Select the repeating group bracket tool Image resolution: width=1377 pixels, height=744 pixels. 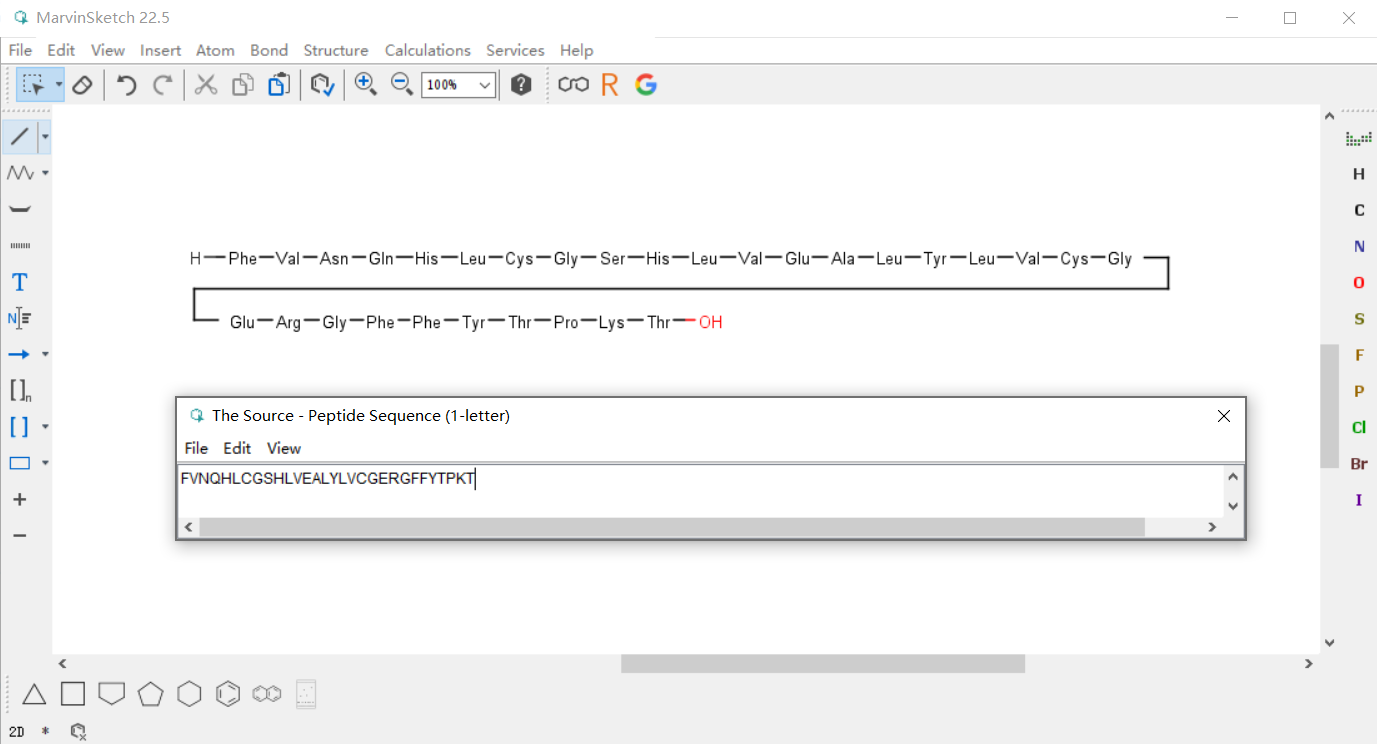tap(19, 390)
